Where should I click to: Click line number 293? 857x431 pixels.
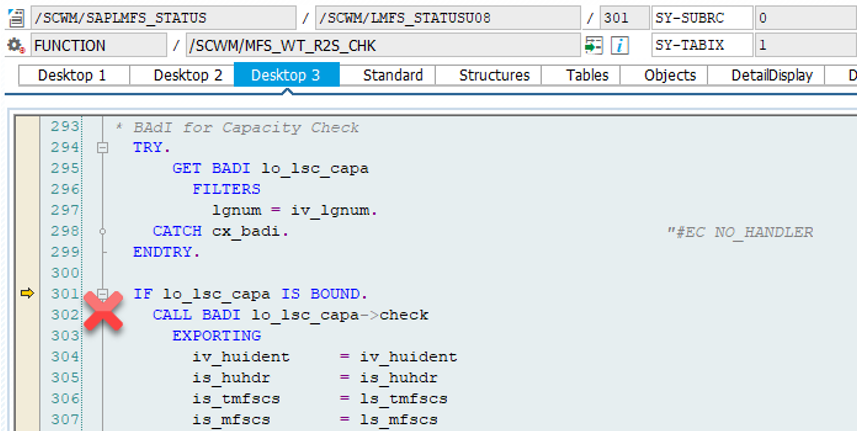pos(65,127)
